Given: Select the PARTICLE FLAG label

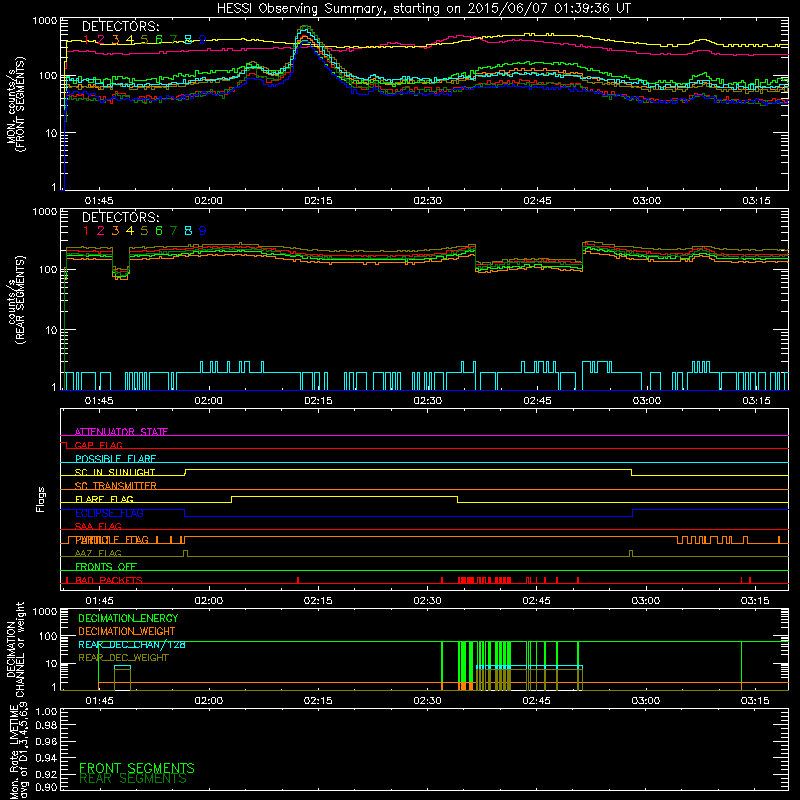Looking at the screenshot, I should (x=112, y=540).
